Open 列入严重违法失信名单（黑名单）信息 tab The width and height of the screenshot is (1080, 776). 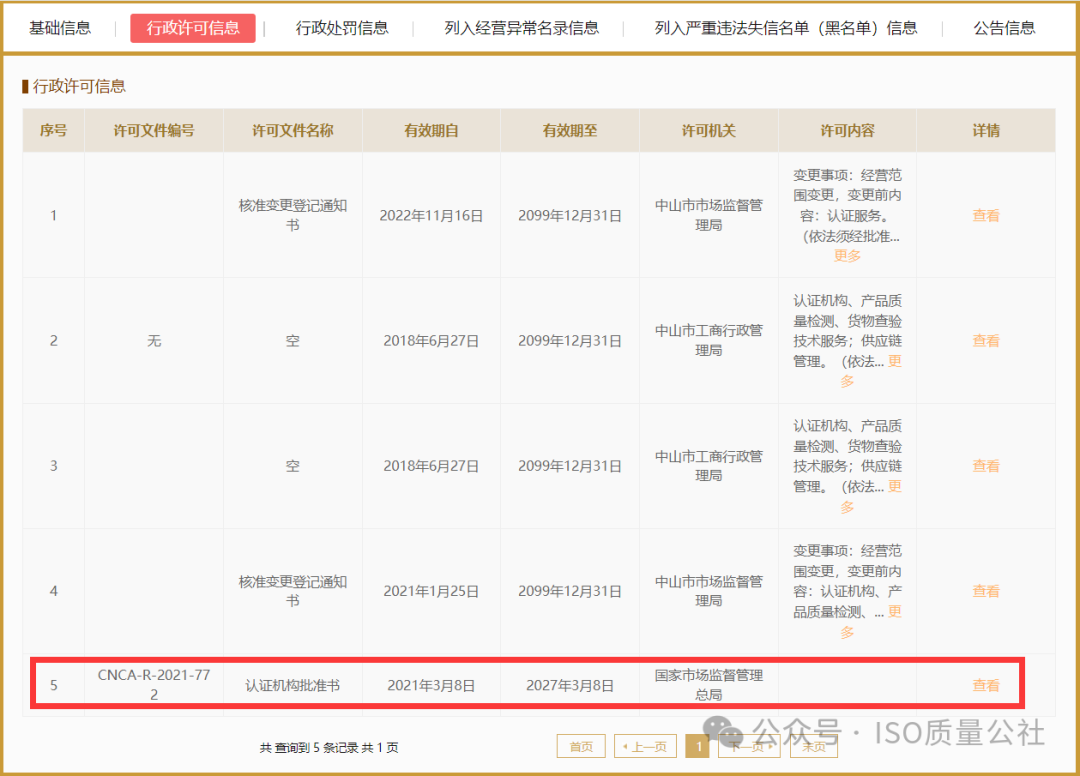(x=786, y=28)
